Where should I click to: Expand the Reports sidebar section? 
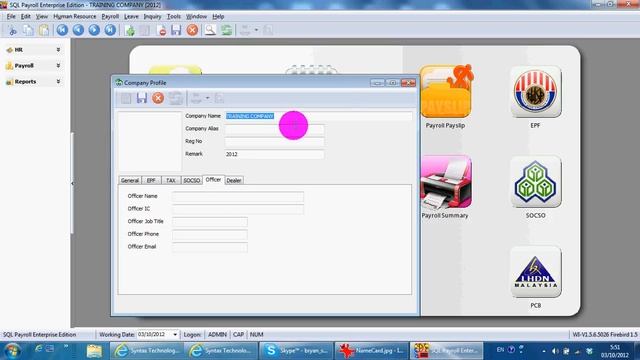click(x=33, y=82)
